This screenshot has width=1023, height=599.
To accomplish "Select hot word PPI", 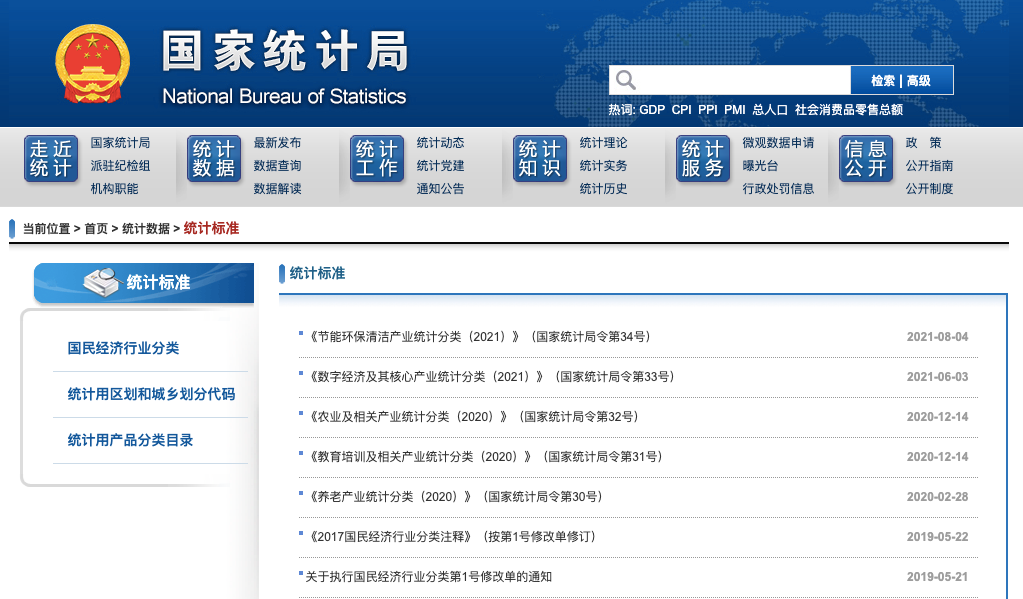I will pyautogui.click(x=708, y=110).
